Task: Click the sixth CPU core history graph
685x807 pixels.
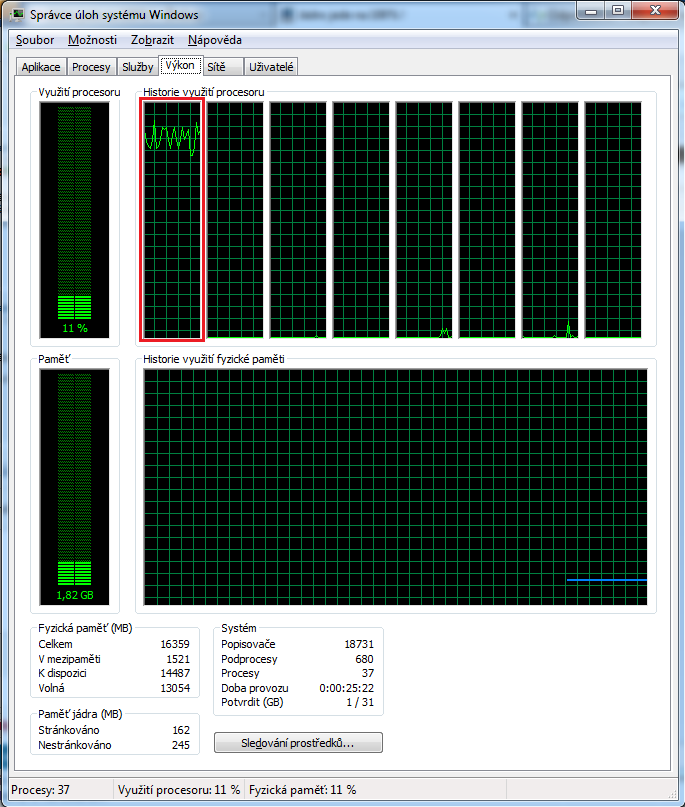Action: 487,220
